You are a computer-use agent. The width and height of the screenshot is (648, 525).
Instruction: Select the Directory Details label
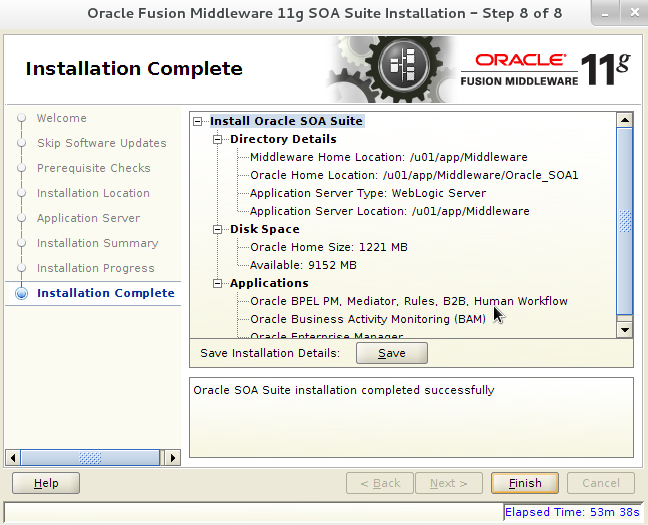tap(283, 139)
